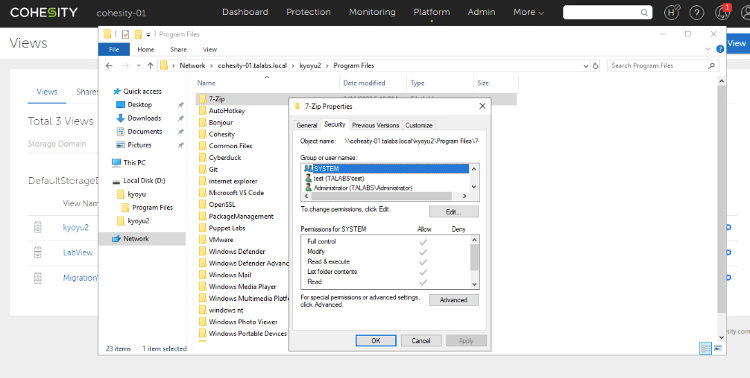Select the Cyberduck folder
This screenshot has width=750, height=378.
225,157
